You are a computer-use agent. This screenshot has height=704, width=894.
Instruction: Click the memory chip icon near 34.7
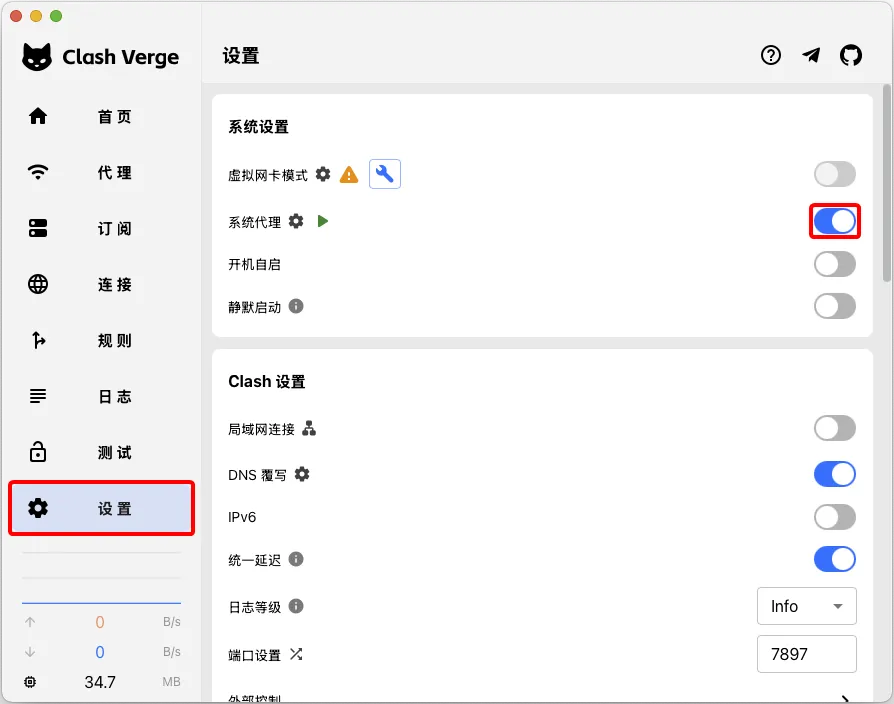30,682
